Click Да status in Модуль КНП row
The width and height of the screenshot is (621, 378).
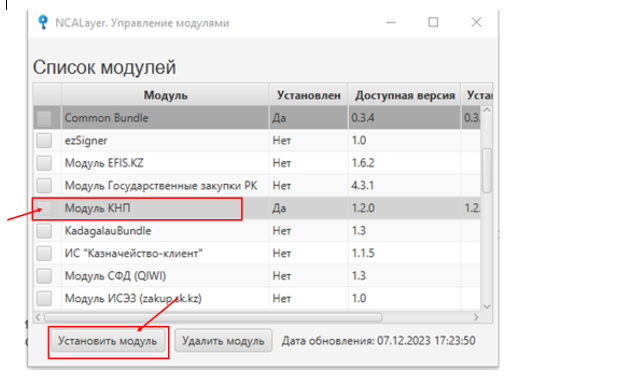point(279,208)
